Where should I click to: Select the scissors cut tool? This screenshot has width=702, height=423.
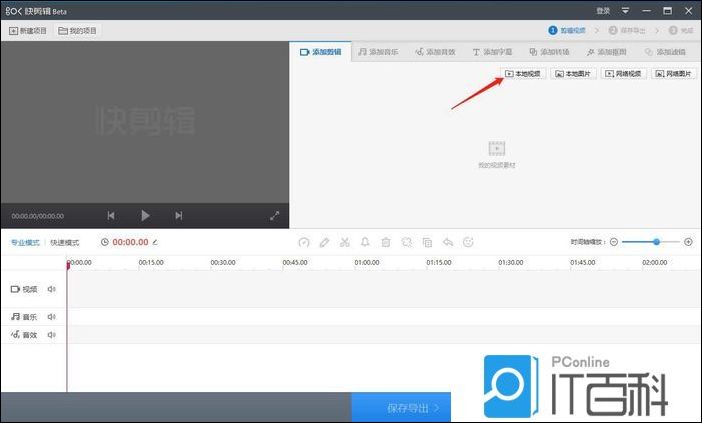[344, 242]
